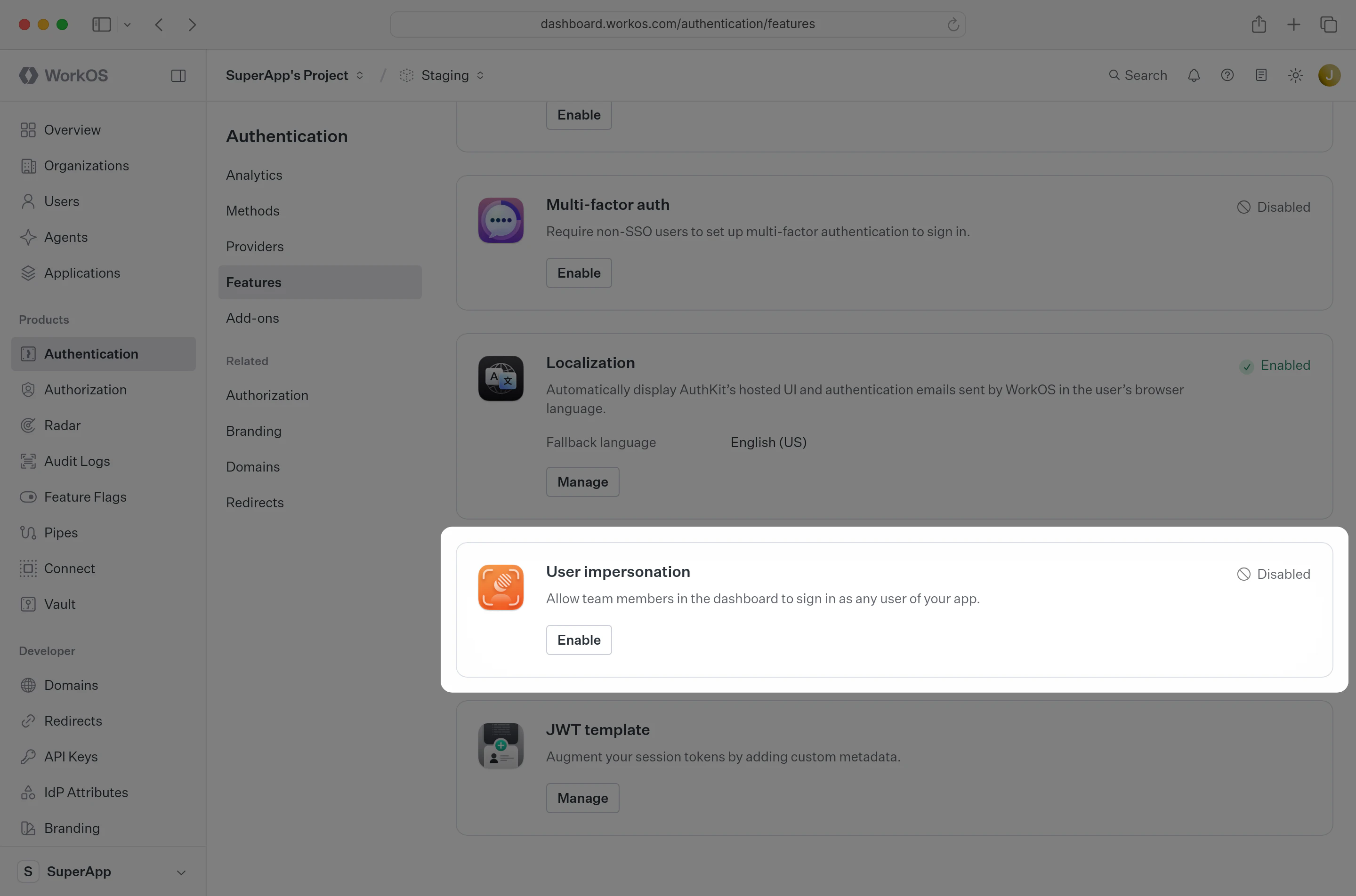
Task: Open Pipes in the sidebar
Action: 104,533
